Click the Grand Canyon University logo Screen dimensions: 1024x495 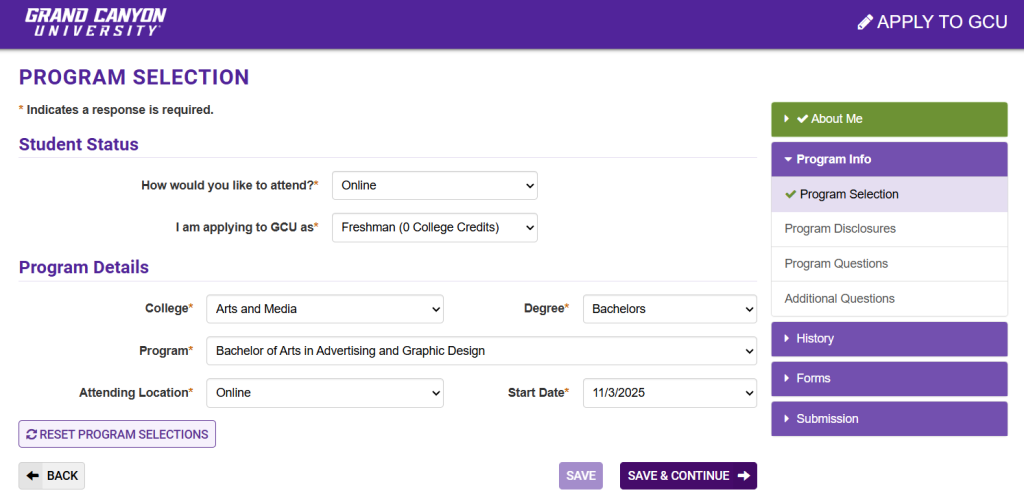coord(95,22)
